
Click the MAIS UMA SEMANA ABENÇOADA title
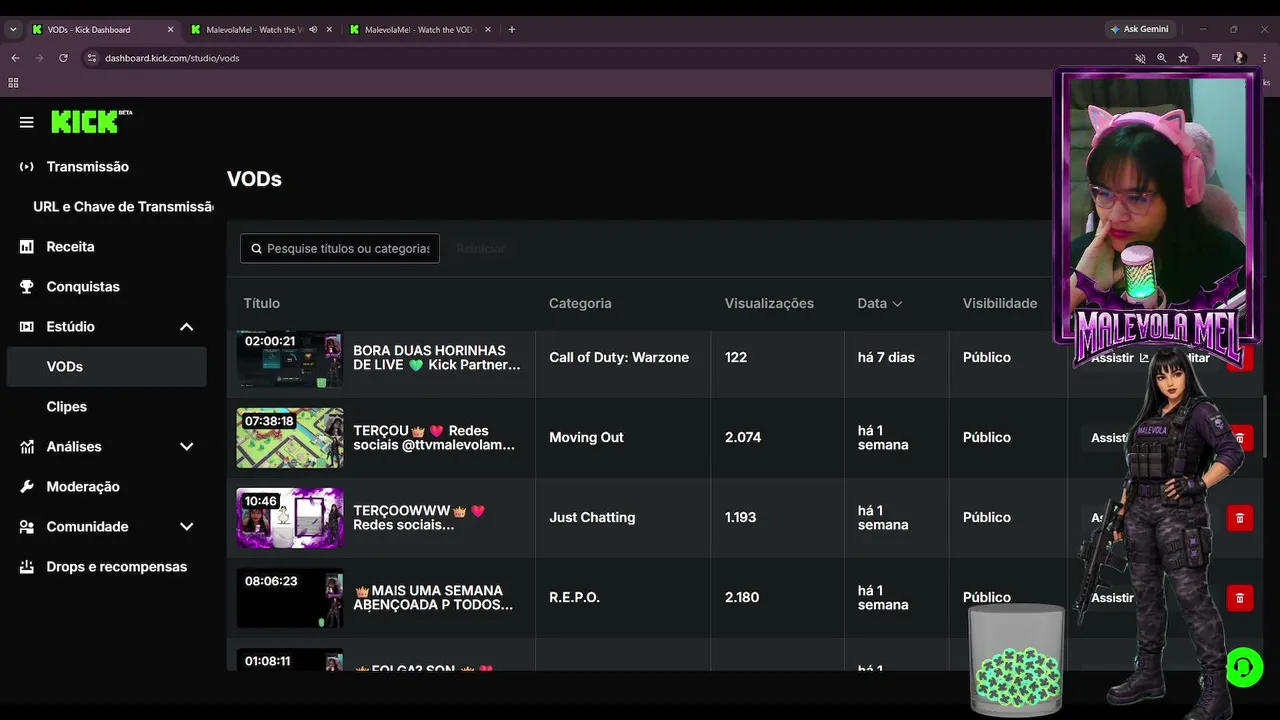(x=434, y=598)
